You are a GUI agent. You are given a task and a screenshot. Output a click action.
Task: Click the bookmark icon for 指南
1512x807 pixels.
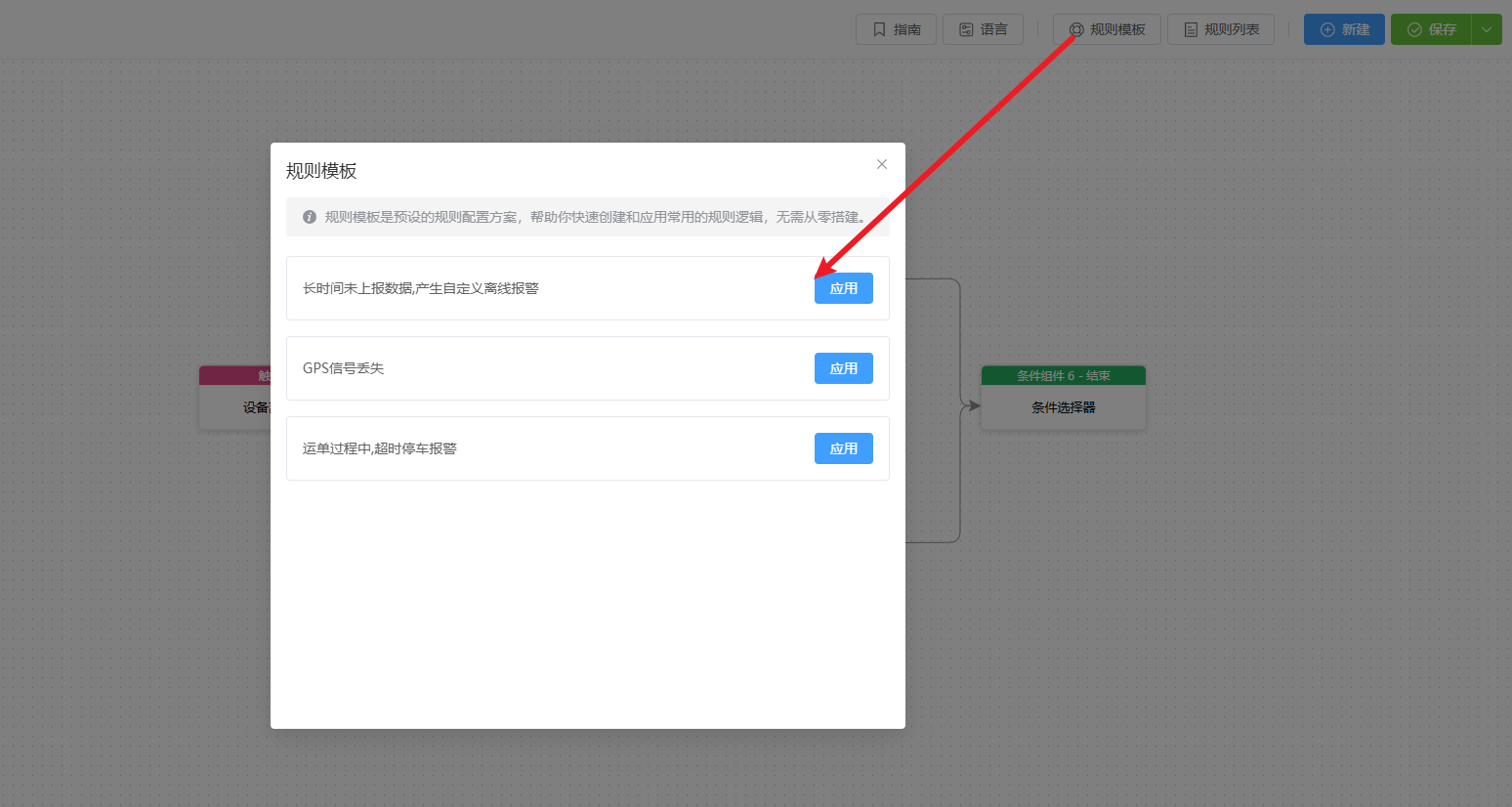point(879,29)
